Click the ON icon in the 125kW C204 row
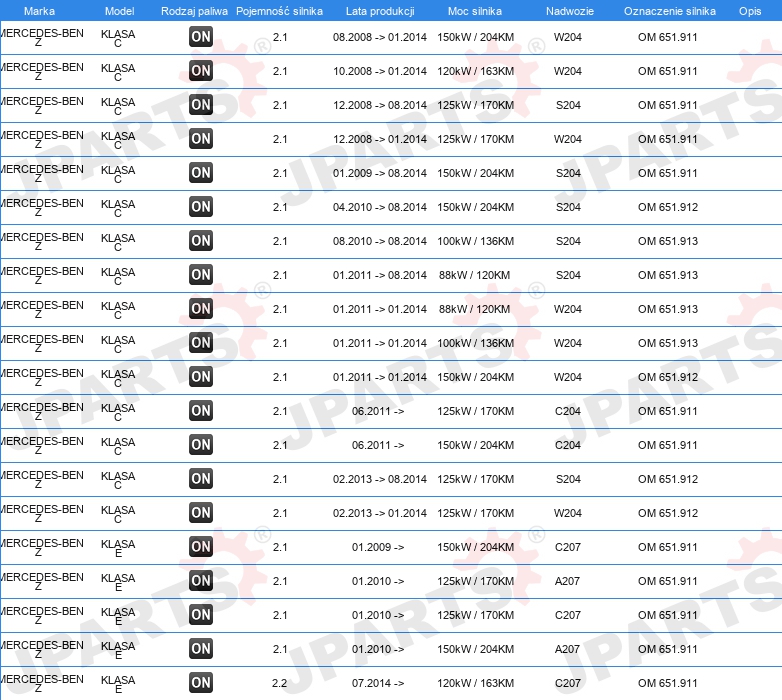782x700 pixels. click(201, 411)
